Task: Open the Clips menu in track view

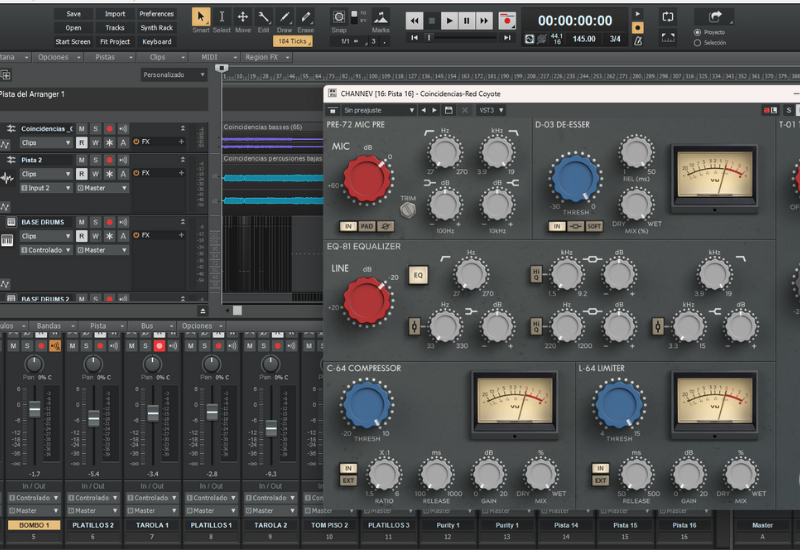Action: 162,57
